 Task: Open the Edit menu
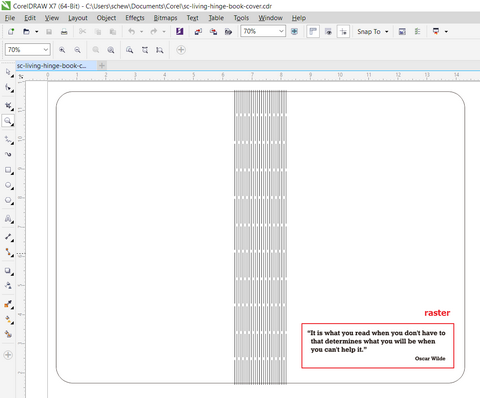(x=30, y=18)
